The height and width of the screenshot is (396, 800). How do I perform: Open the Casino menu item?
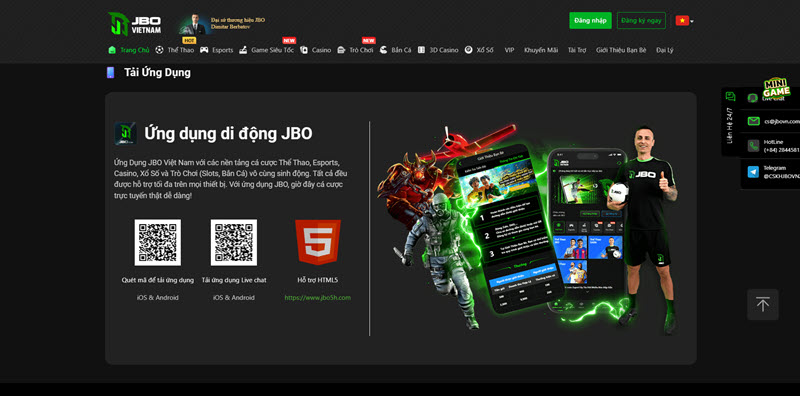click(x=315, y=50)
